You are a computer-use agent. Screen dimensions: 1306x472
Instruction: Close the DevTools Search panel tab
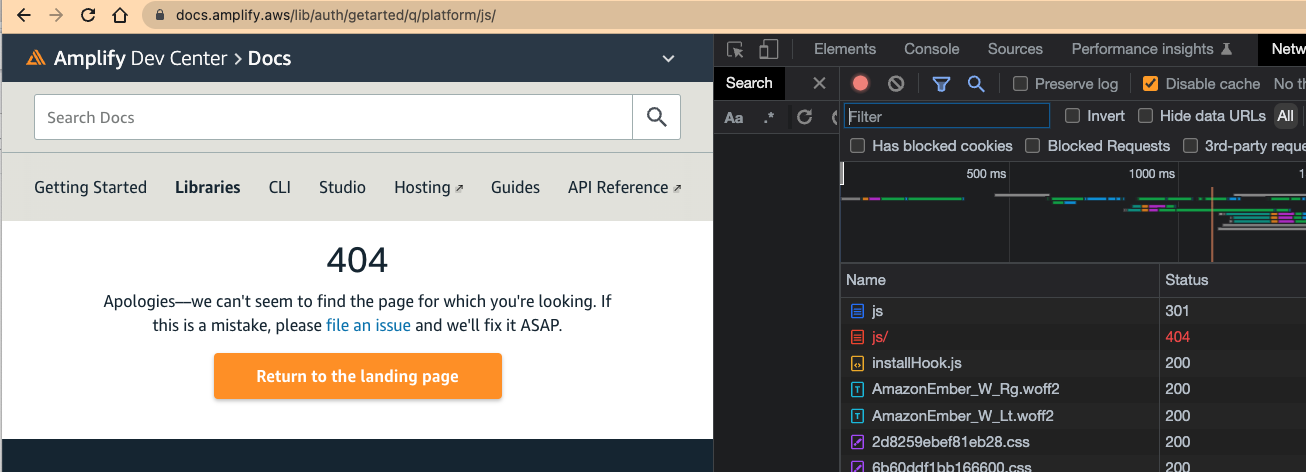tap(819, 83)
